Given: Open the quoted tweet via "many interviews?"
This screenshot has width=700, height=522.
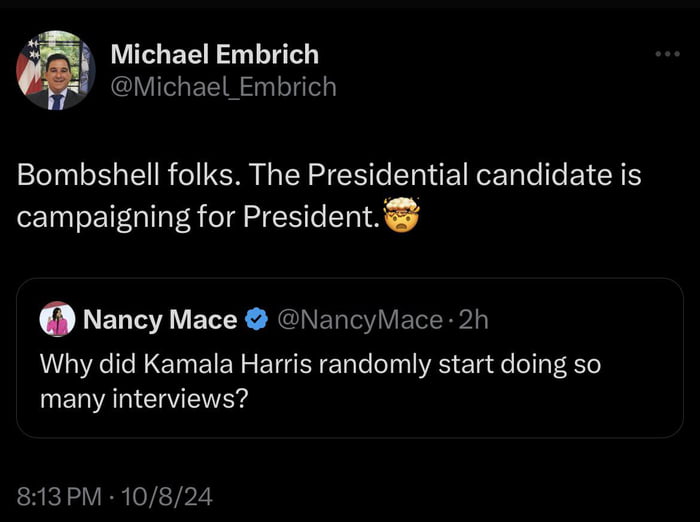Looking at the screenshot, I should coord(142,400).
